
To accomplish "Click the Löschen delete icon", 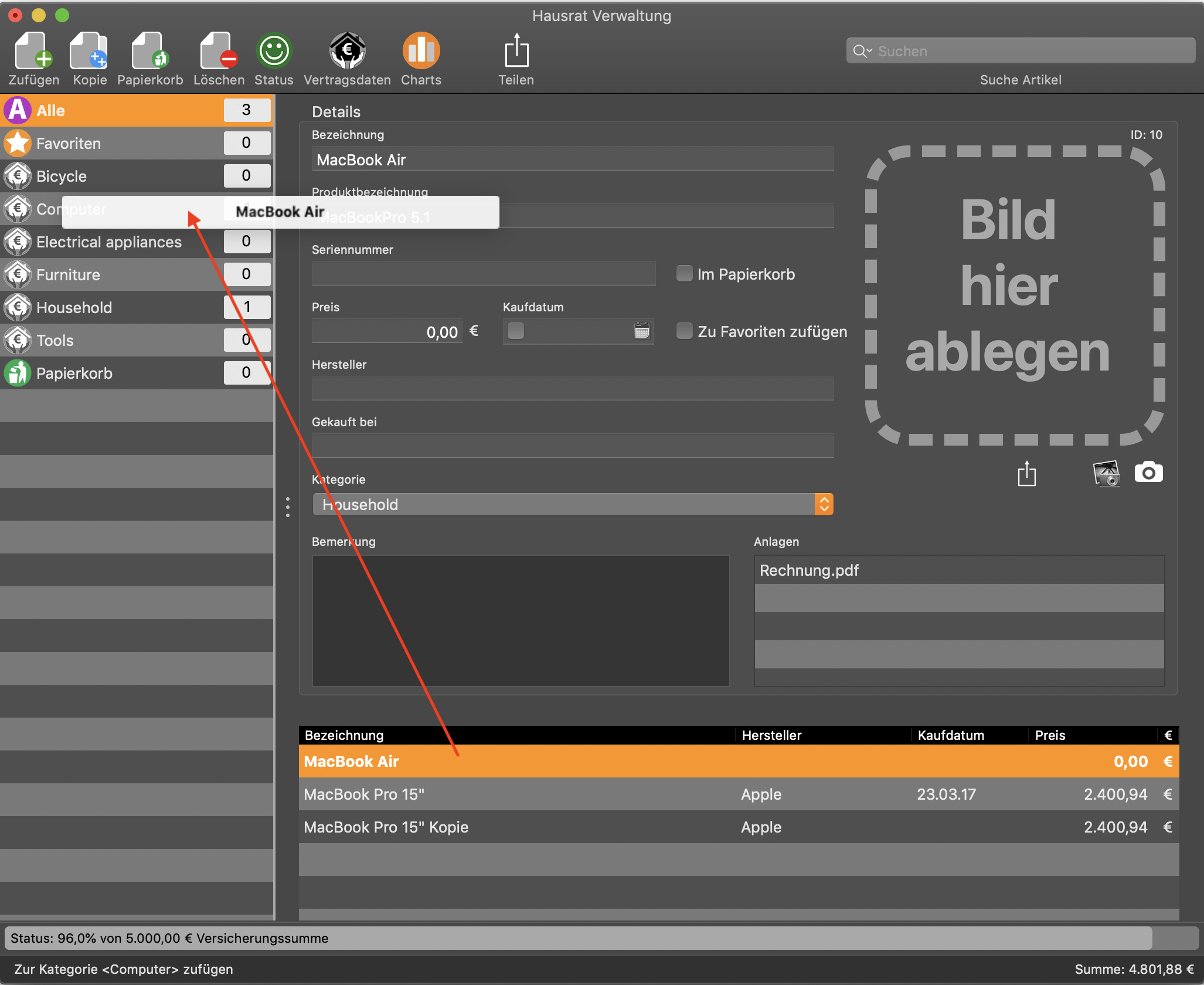I will tap(219, 52).
